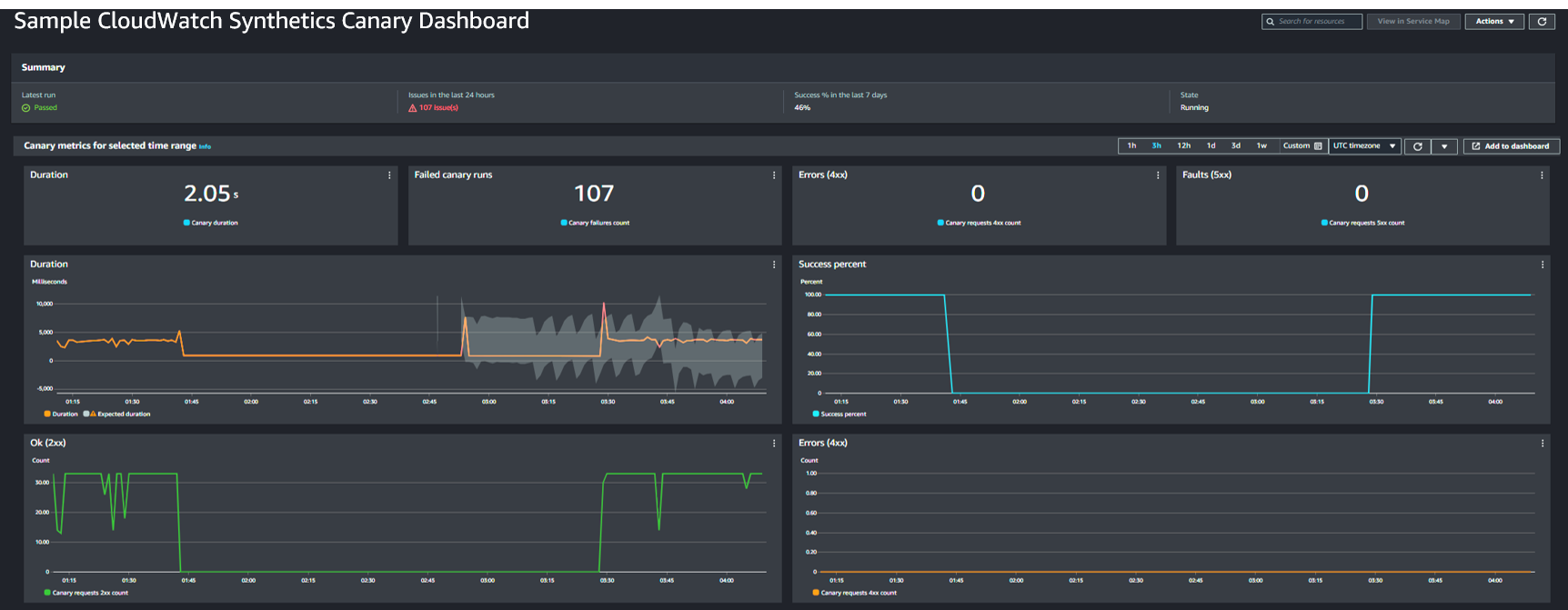Open the Actions dropdown menu
The height and width of the screenshot is (610, 1568).
pos(1494,21)
